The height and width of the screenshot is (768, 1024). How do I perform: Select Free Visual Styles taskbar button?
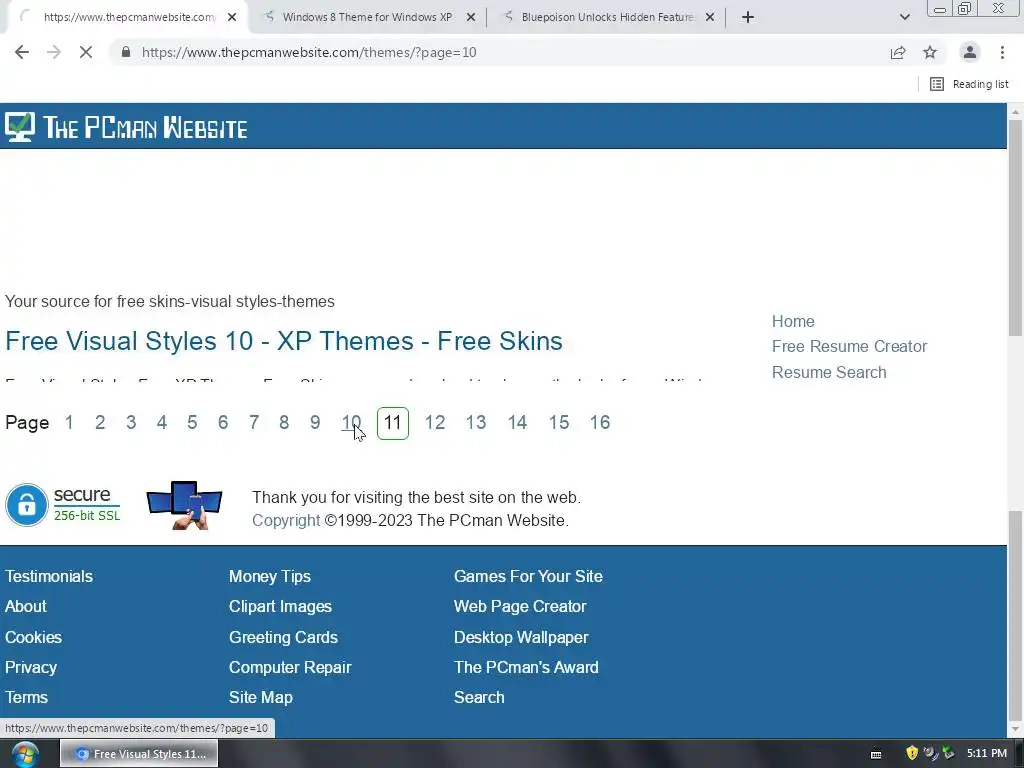[x=139, y=754]
